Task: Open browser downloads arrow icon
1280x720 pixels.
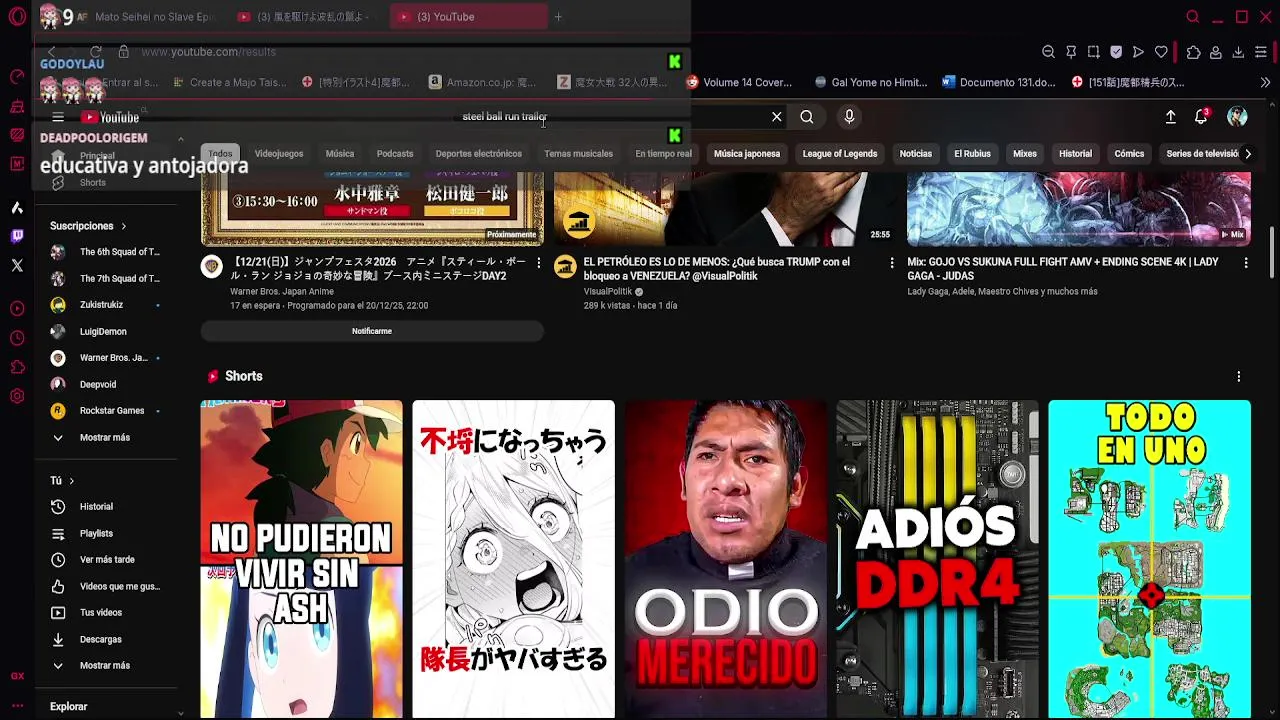Action: click(x=1238, y=52)
